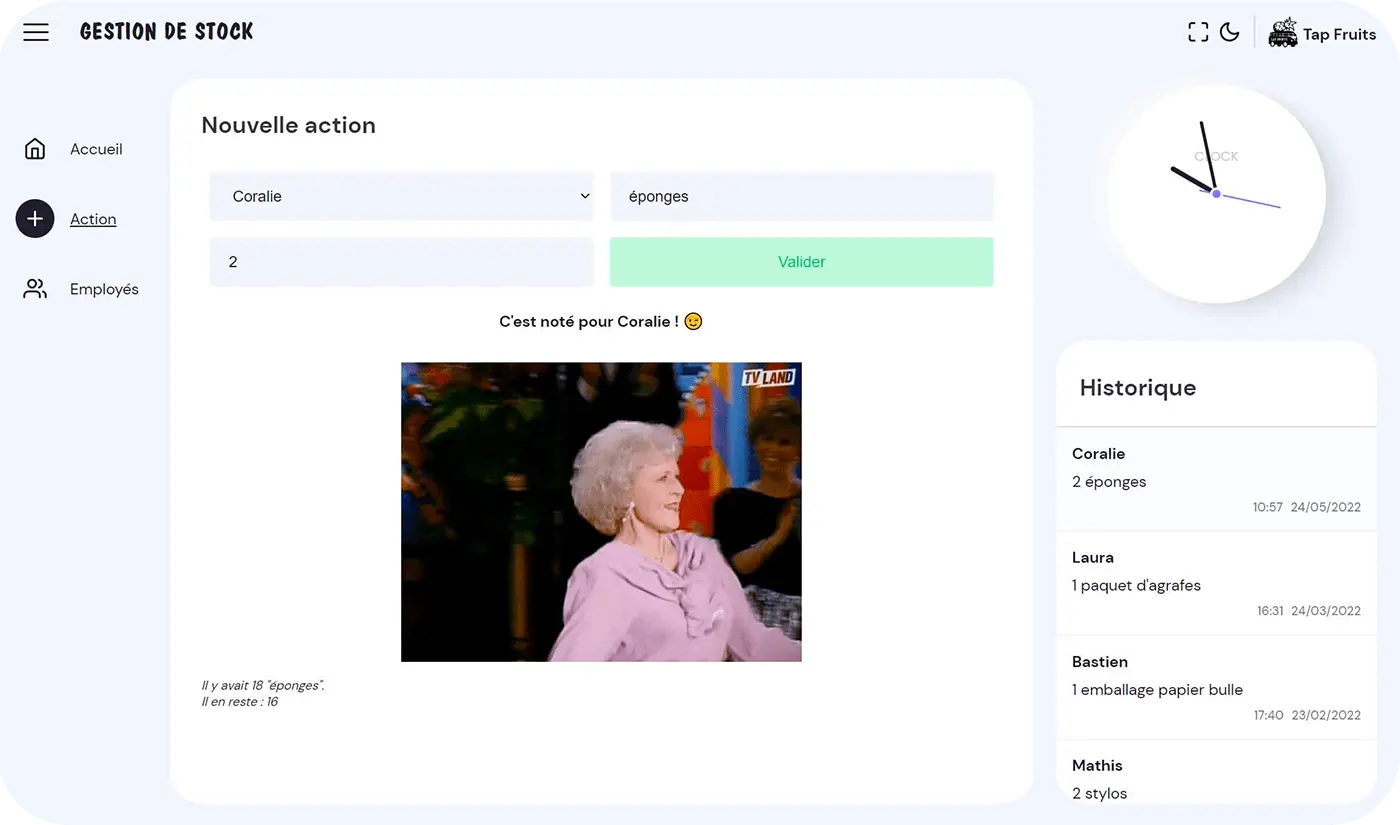1400x825 pixels.
Task: Click the dancing woman GIF image
Action: click(601, 511)
